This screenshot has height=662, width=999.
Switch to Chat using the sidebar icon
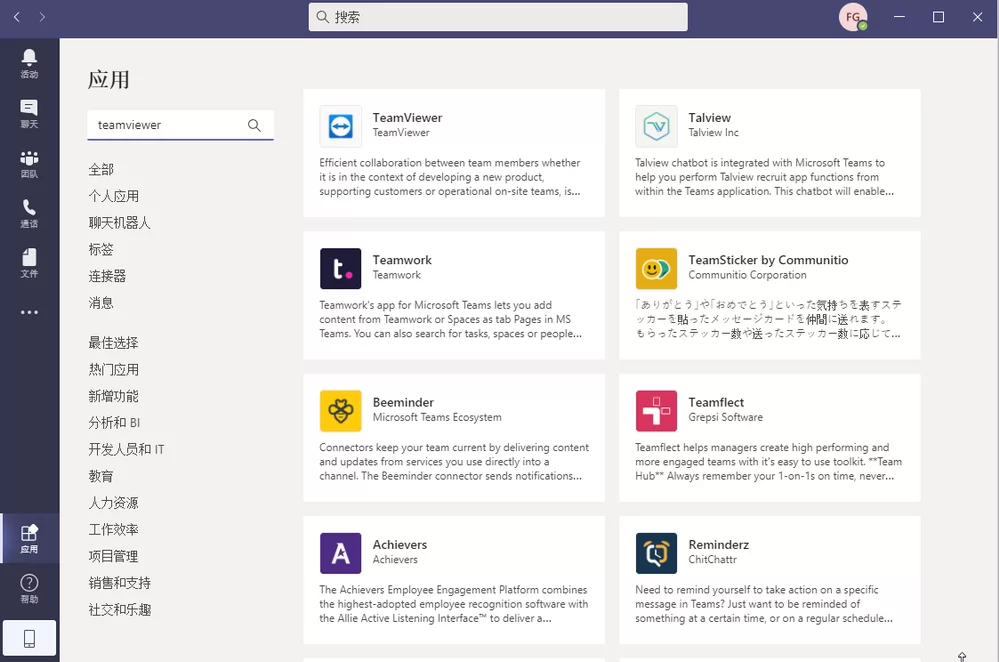pyautogui.click(x=29, y=110)
